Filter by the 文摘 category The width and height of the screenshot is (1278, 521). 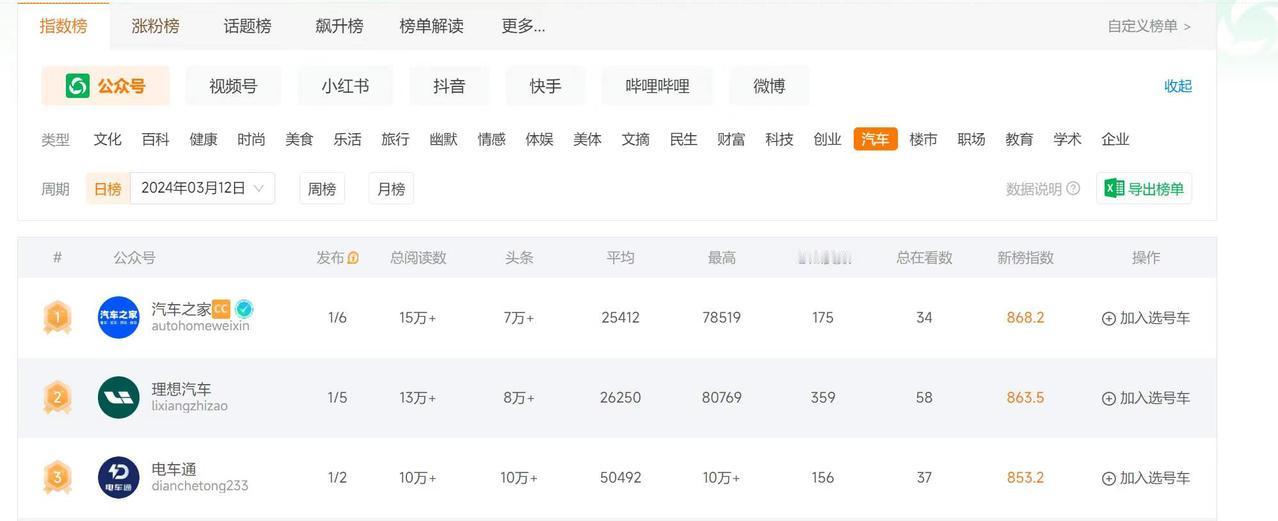click(635, 139)
